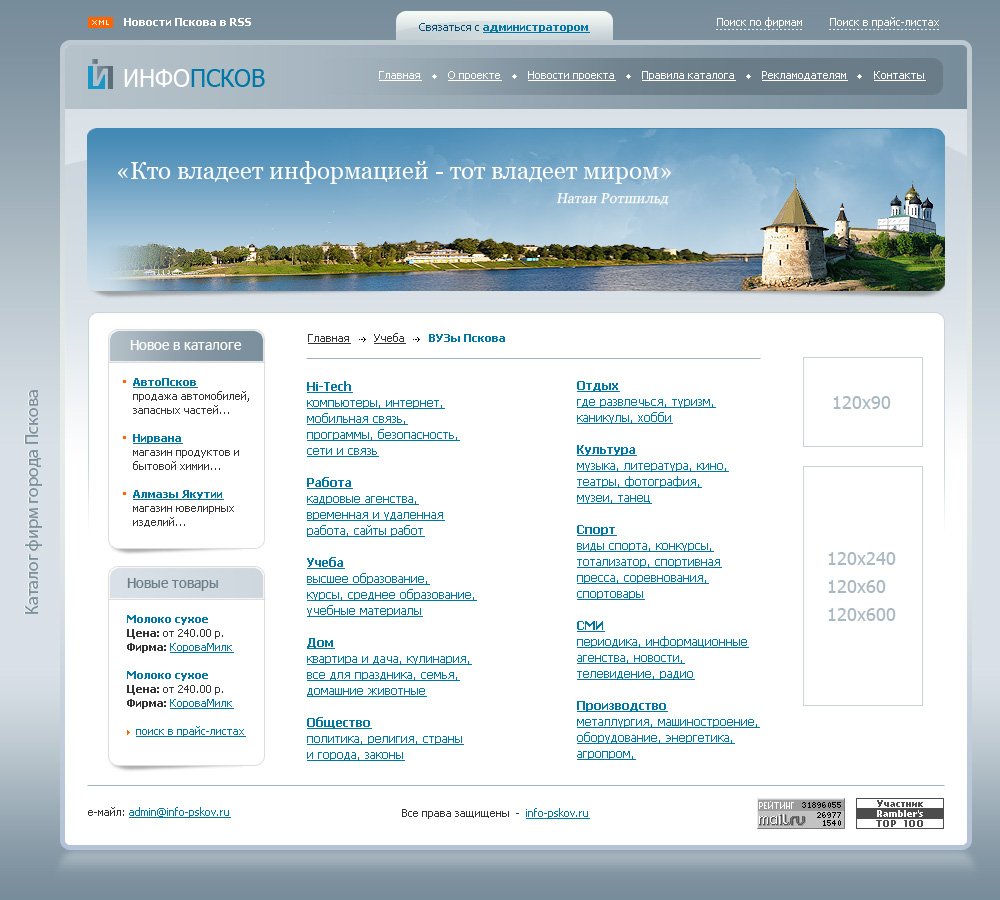Click the Pskov panorama banner image
Image resolution: width=1000 pixels, height=900 pixels.
click(515, 210)
